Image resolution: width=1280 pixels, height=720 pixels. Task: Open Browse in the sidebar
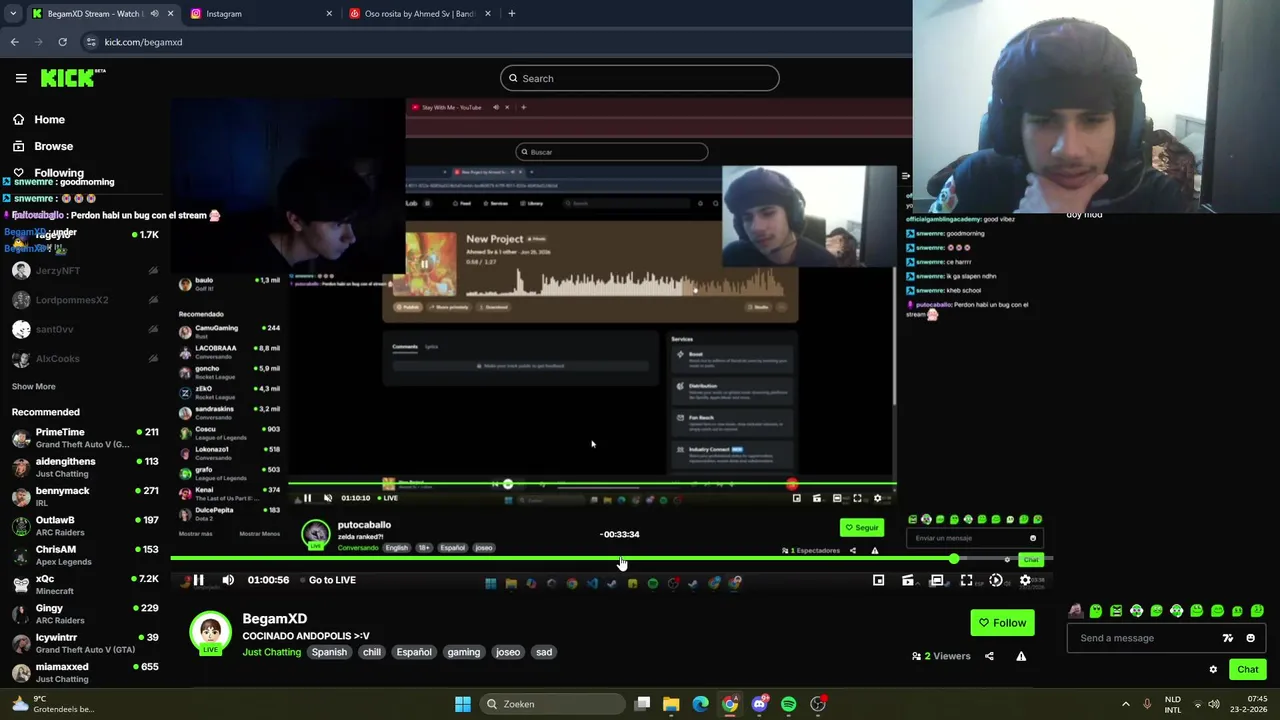pyautogui.click(x=43, y=146)
